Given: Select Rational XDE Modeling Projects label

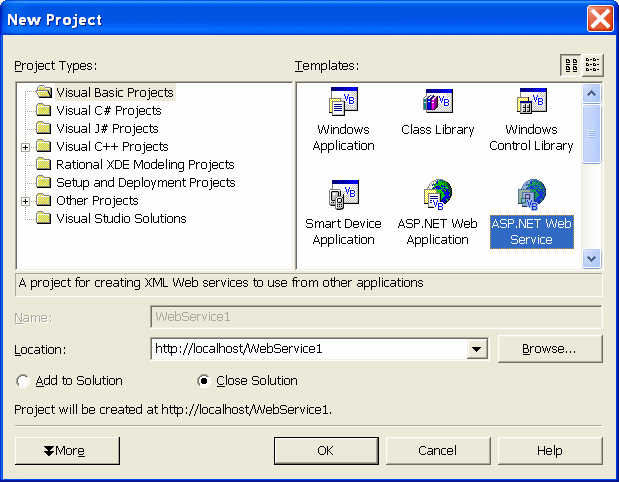Looking at the screenshot, I should pyautogui.click(x=145, y=165).
